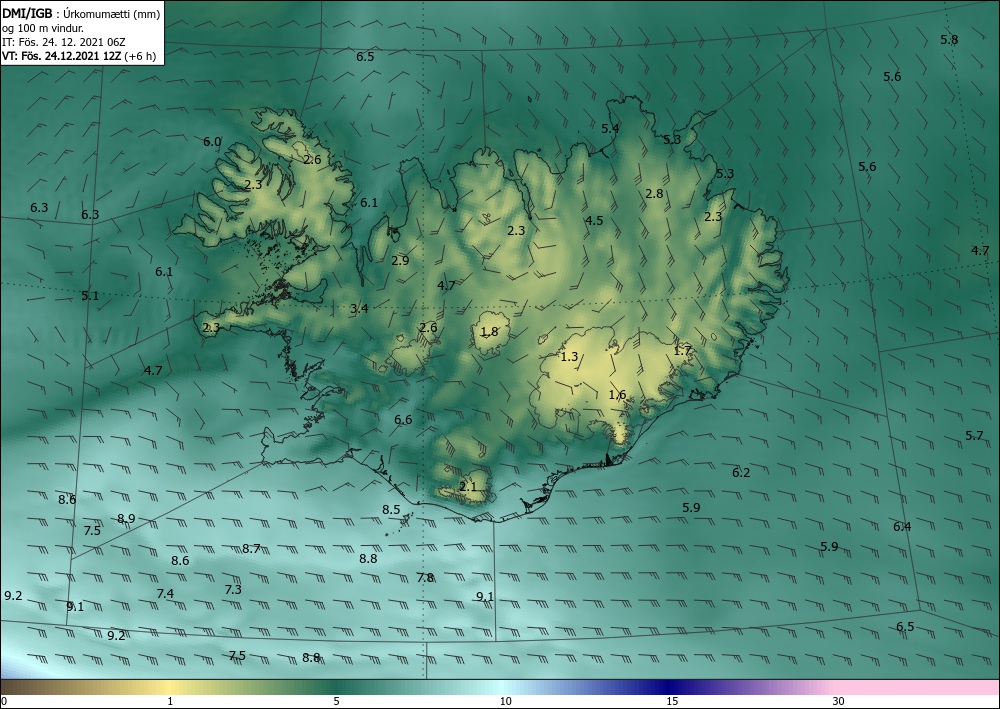Select the 7.8 value south of Iceland
This screenshot has width=1000, height=709.
[x=425, y=578]
